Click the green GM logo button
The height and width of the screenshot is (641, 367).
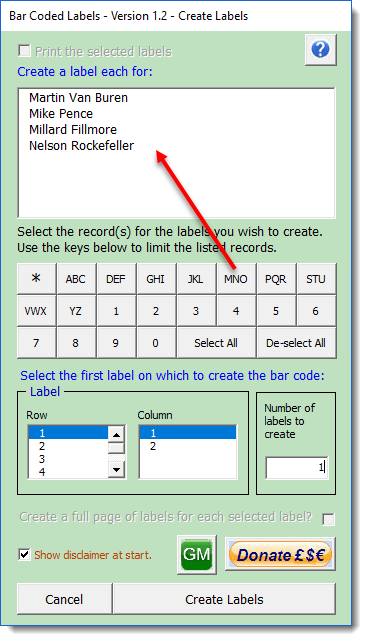click(x=197, y=555)
